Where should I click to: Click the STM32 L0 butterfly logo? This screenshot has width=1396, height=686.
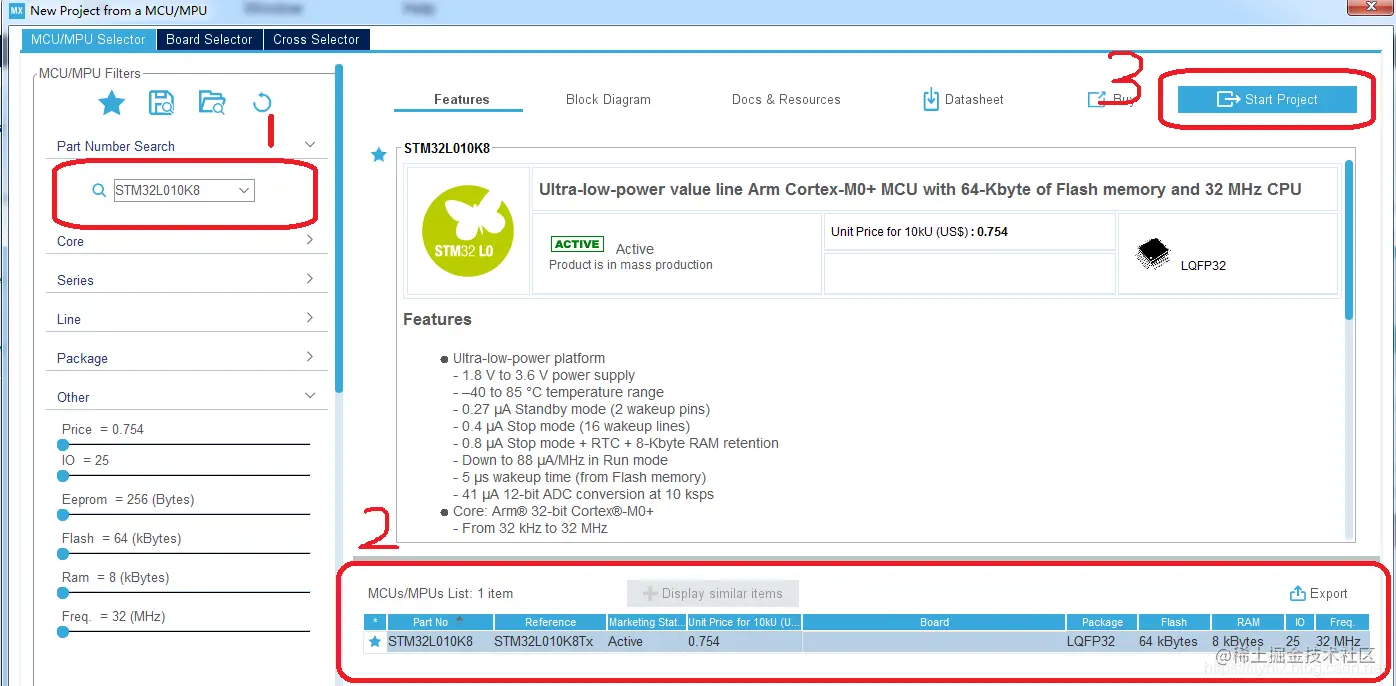click(467, 230)
